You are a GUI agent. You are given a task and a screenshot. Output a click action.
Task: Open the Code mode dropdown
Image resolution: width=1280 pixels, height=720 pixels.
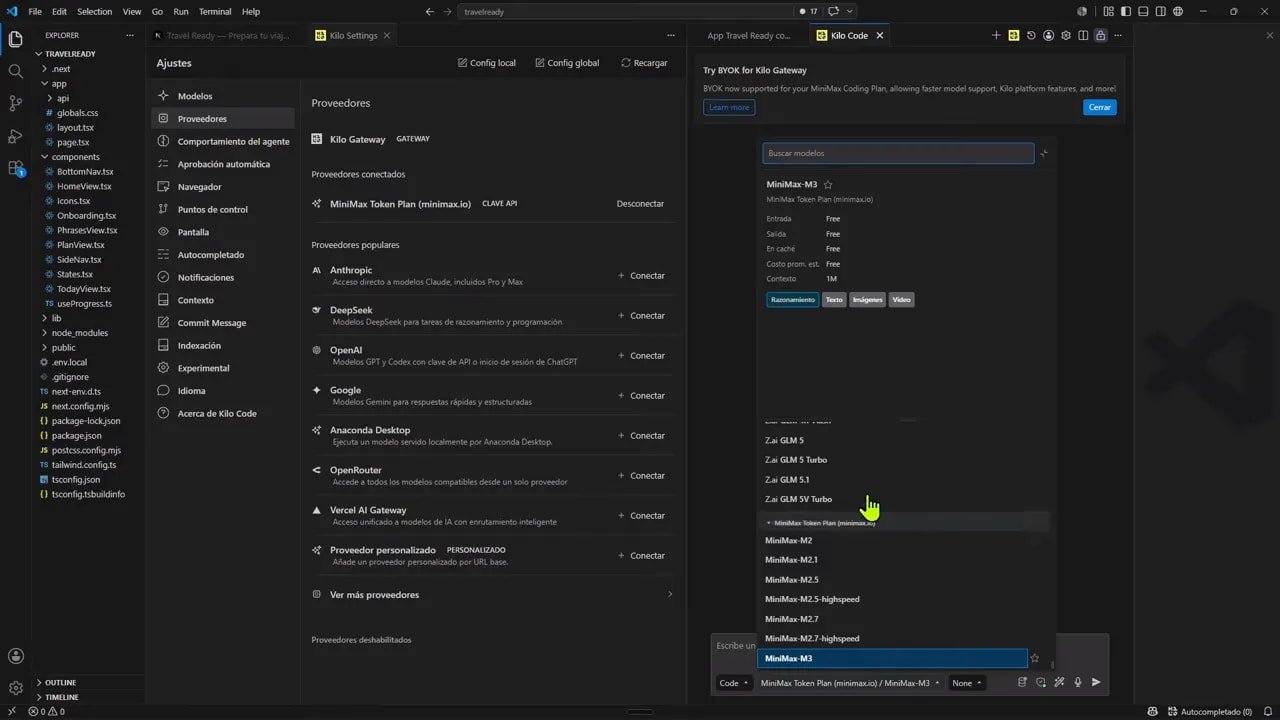733,683
